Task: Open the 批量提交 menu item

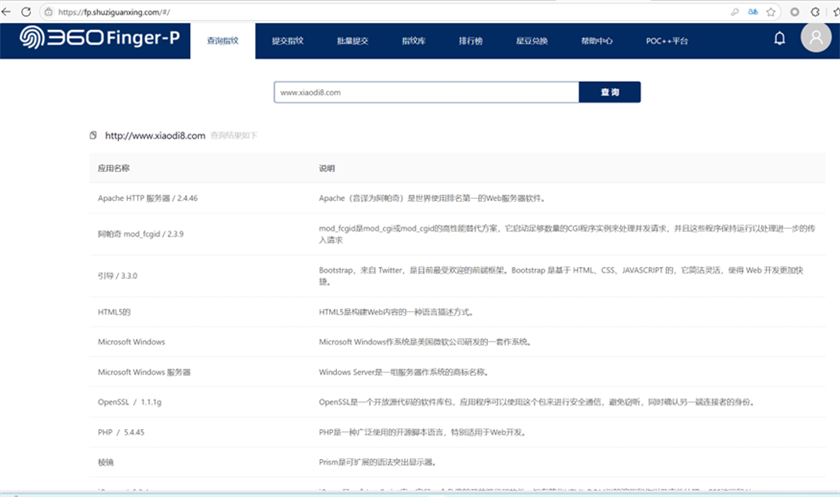Action: pyautogui.click(x=352, y=41)
